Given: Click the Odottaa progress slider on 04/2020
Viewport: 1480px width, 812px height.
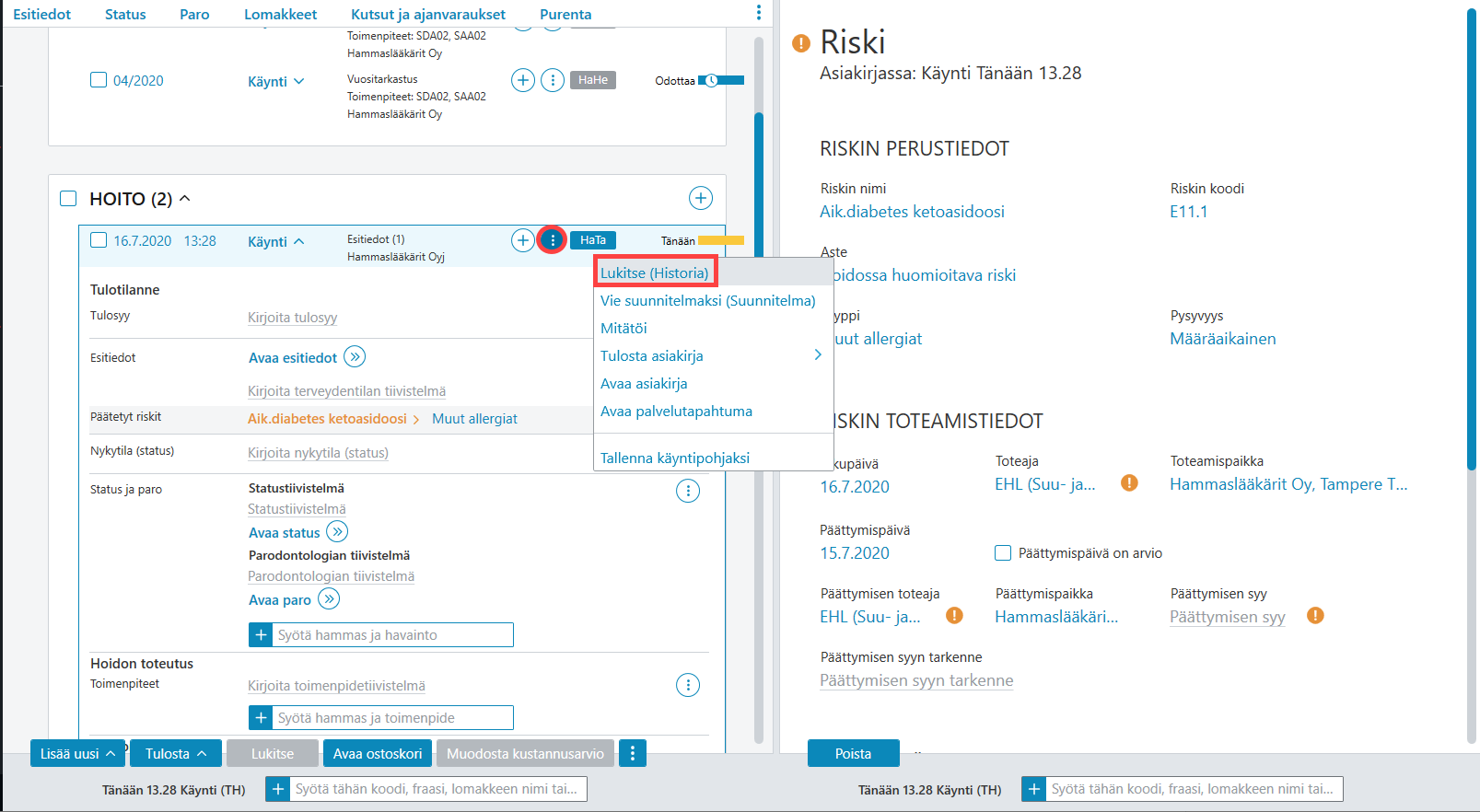Looking at the screenshot, I should click(x=721, y=80).
